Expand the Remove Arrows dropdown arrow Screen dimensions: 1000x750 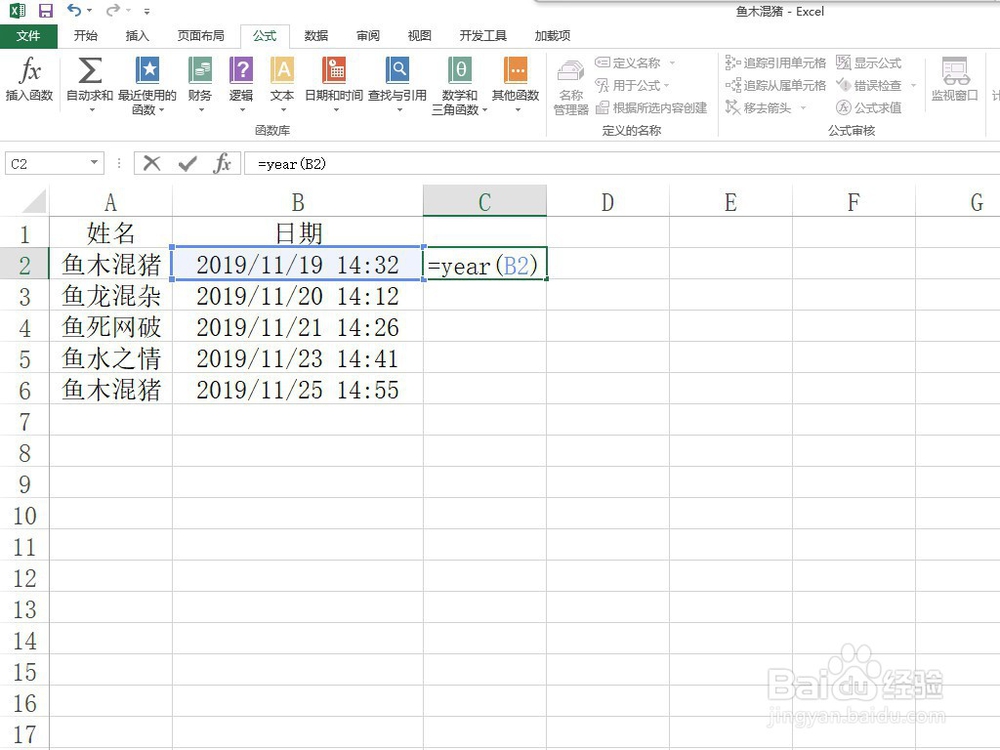(803, 108)
